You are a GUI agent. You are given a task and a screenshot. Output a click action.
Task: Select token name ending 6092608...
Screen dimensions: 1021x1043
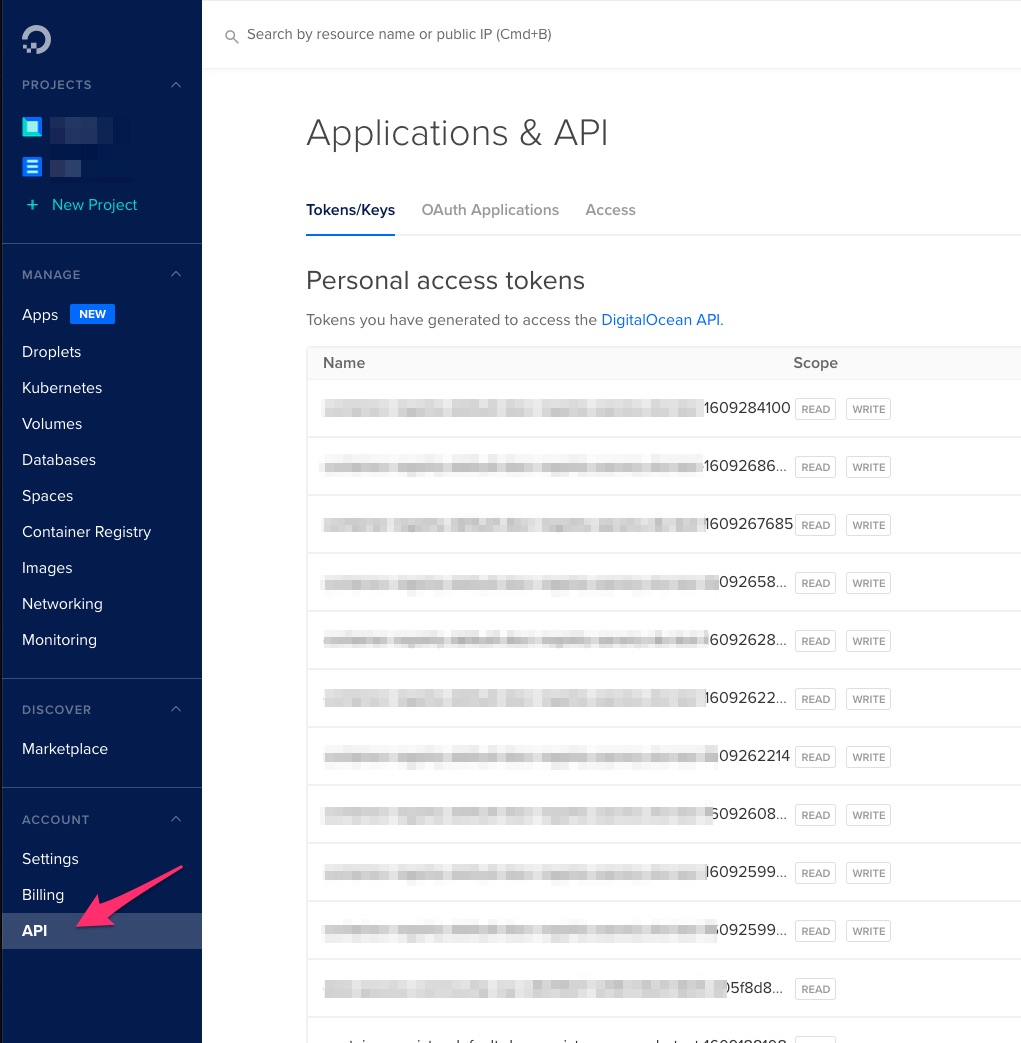[x=555, y=814]
